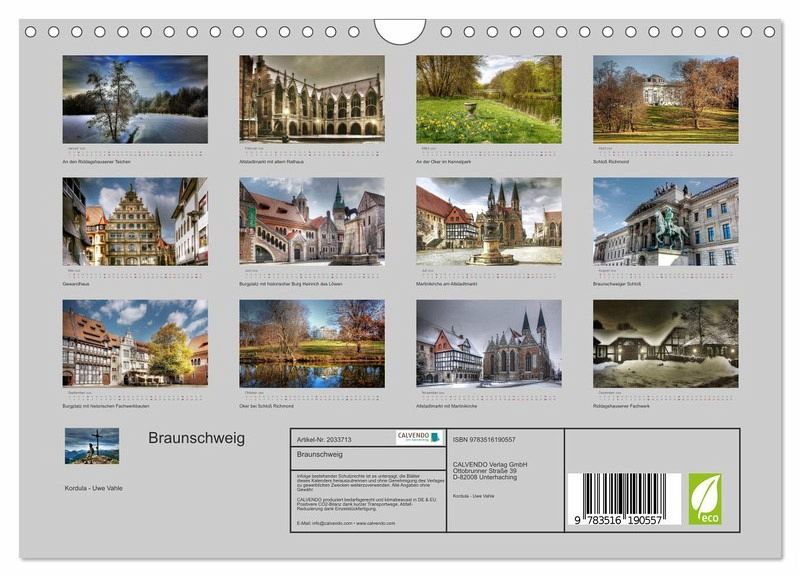Viewport: 800px width, 577px height.
Task: Open the Riddagshausener Fachwerk night photo
Action: click(x=665, y=343)
